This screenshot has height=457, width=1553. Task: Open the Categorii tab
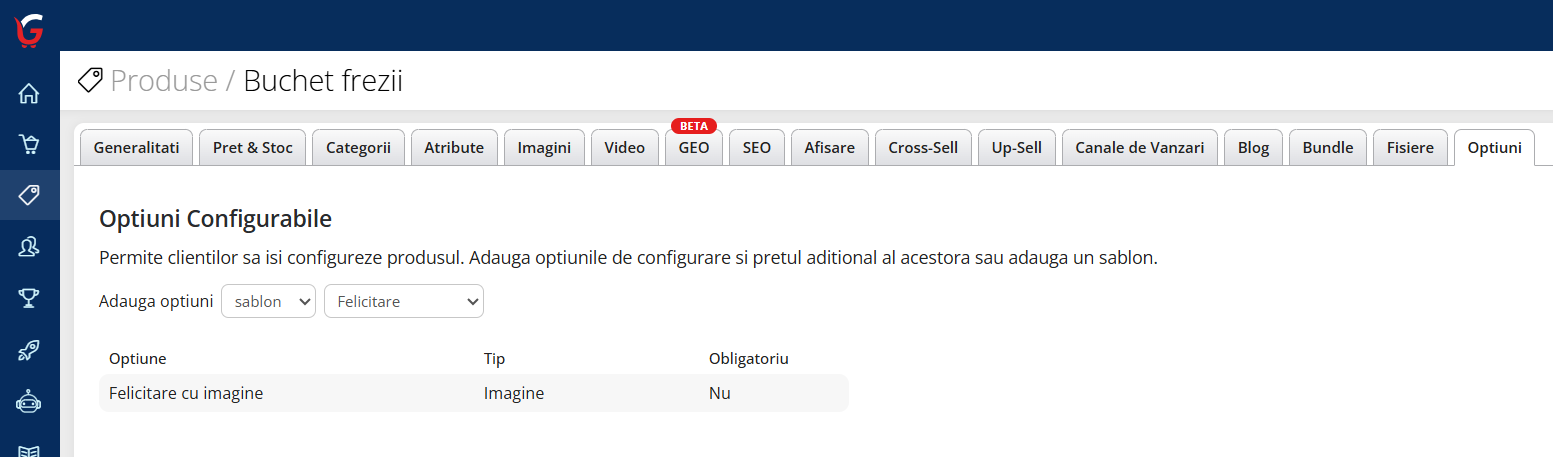click(359, 147)
